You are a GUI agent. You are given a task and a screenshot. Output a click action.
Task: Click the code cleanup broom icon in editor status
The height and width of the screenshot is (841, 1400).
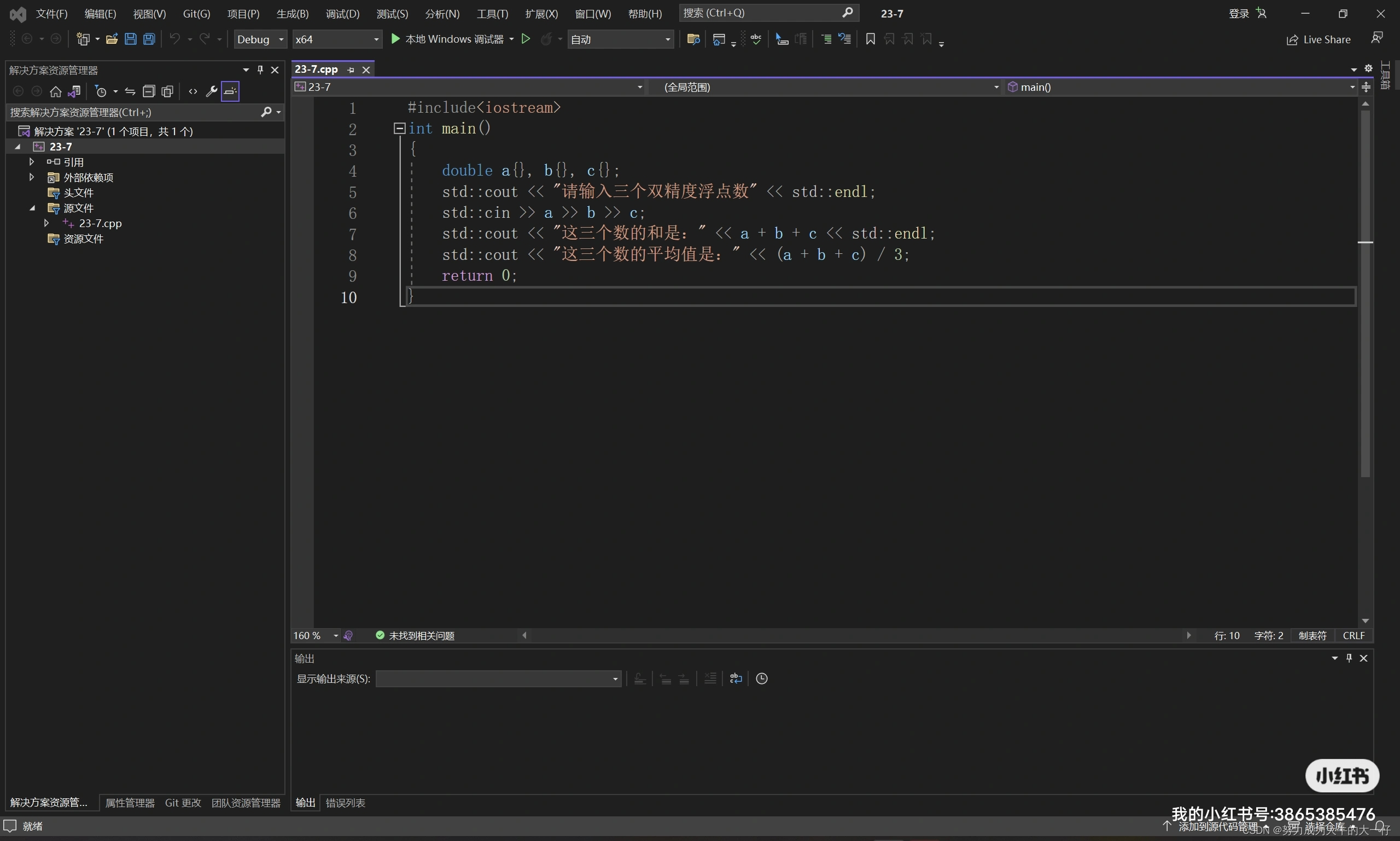coord(348,636)
